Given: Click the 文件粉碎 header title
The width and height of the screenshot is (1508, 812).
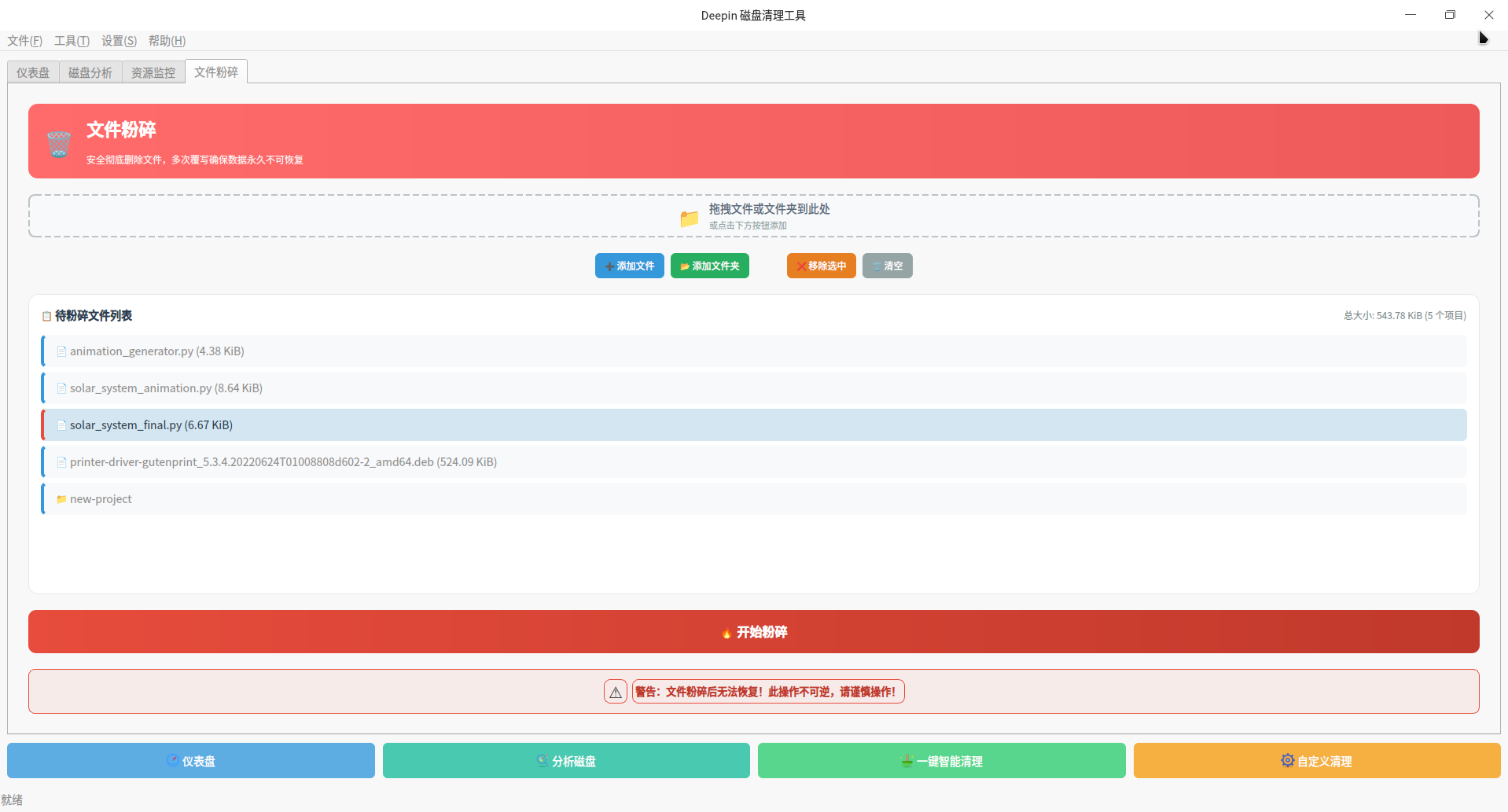Looking at the screenshot, I should coord(121,130).
